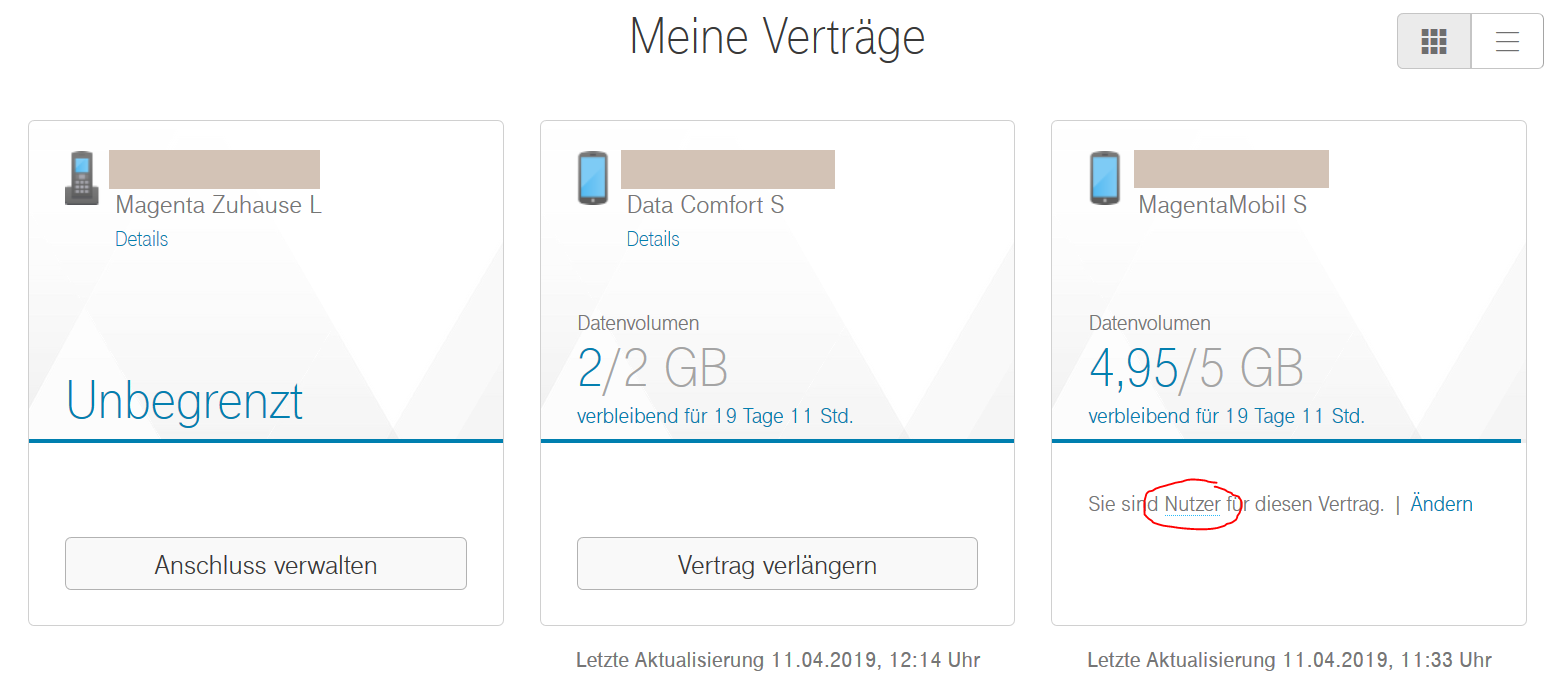Screen dimensions: 1557x677
Task: Click the Ändern link
Action: [x=1441, y=504]
